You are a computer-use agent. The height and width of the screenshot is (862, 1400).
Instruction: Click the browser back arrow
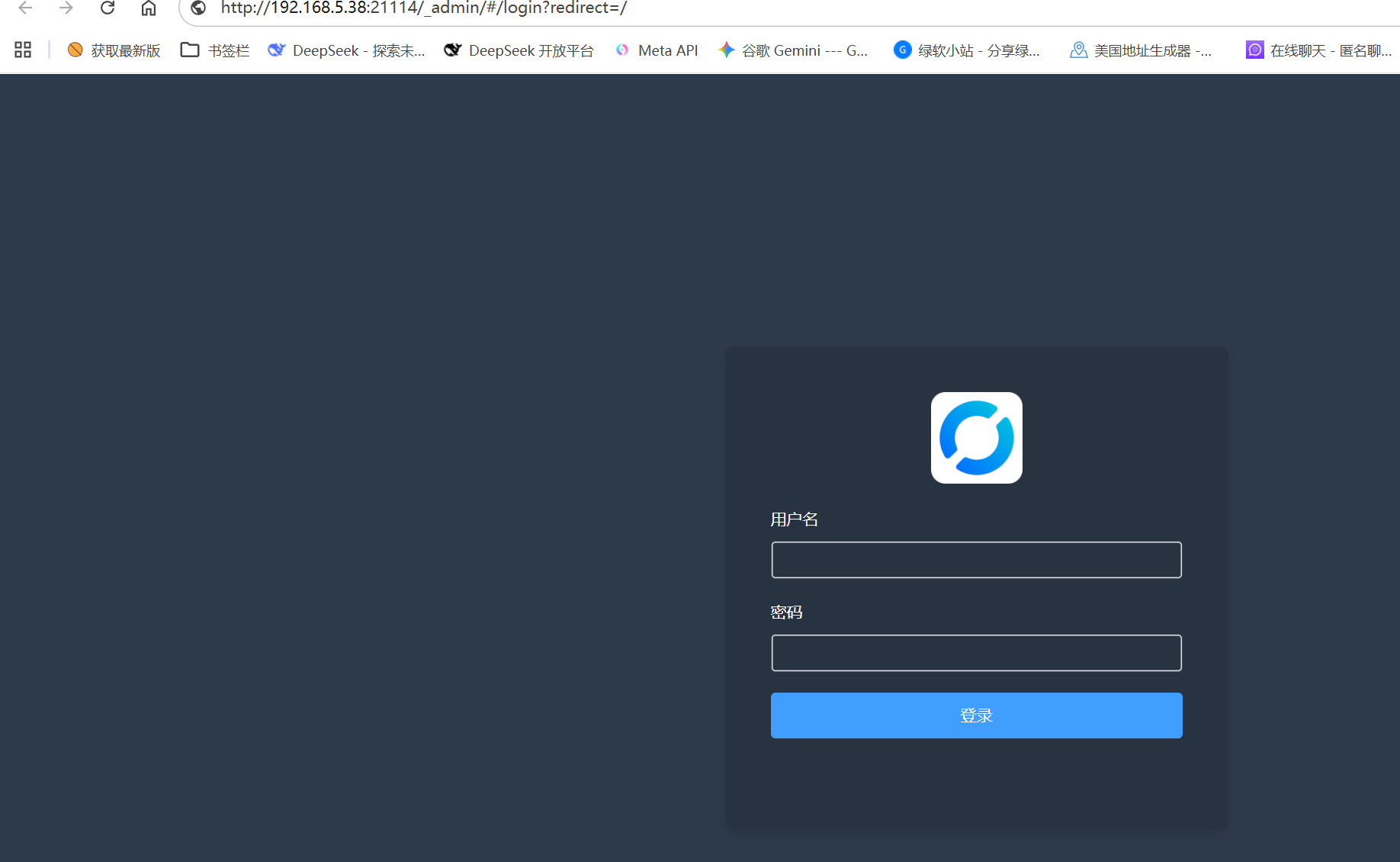[x=25, y=8]
